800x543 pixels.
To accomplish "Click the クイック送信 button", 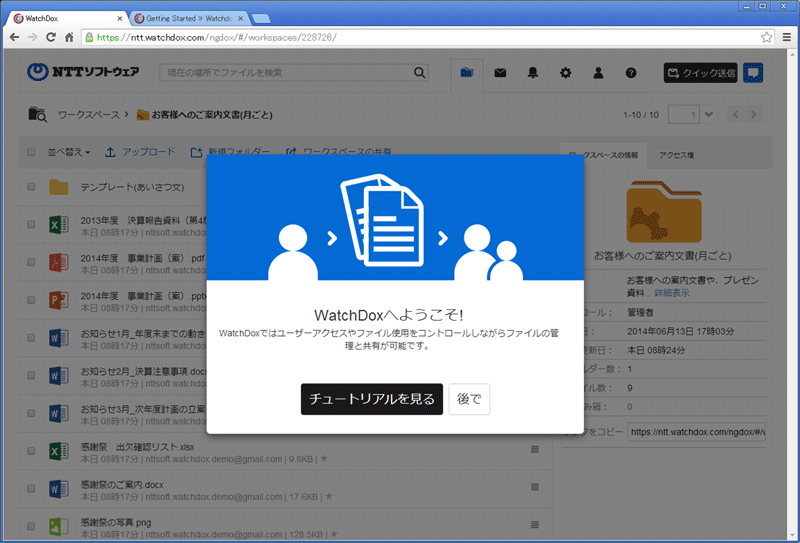I will [x=701, y=73].
